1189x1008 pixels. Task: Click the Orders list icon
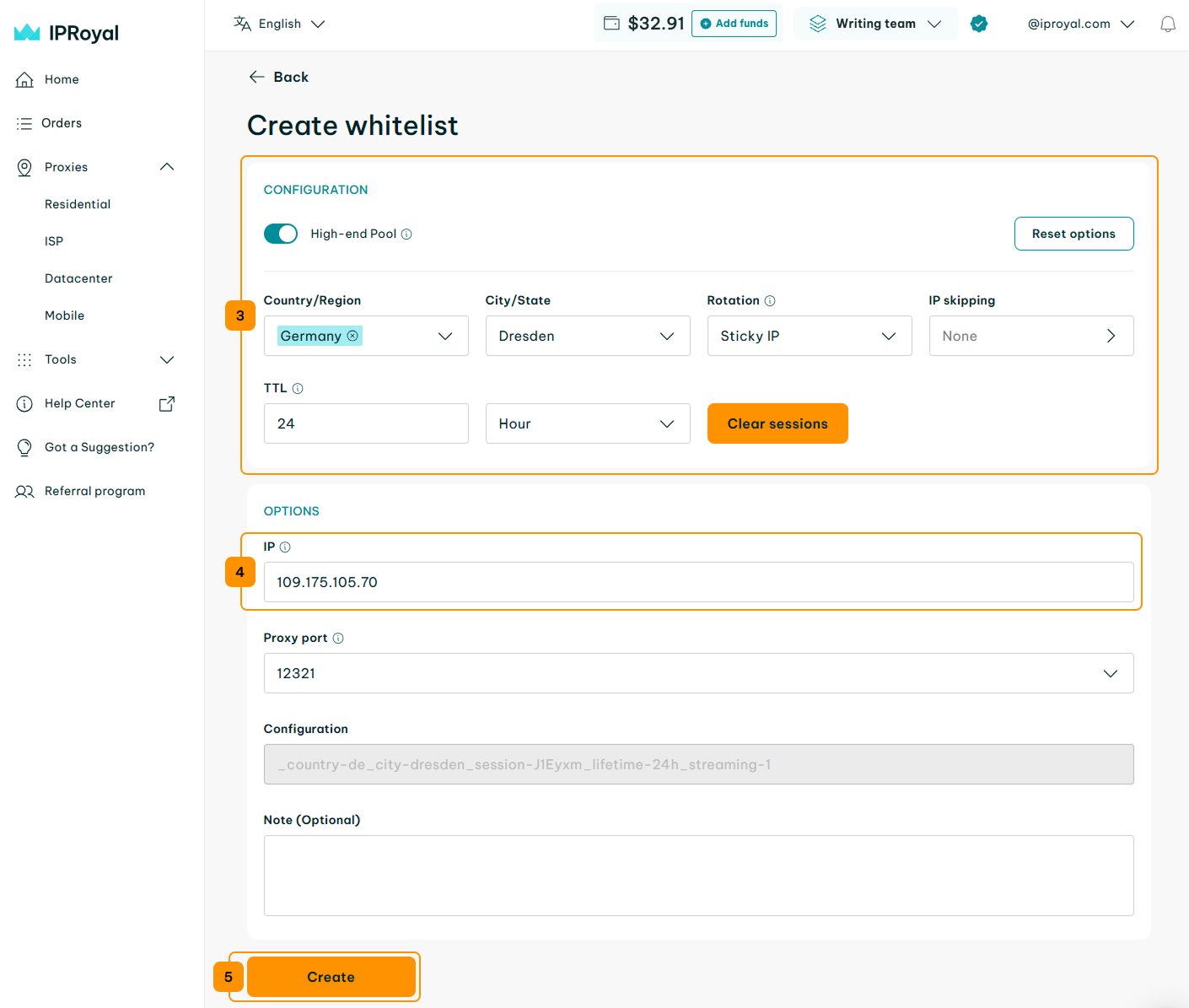tap(24, 123)
